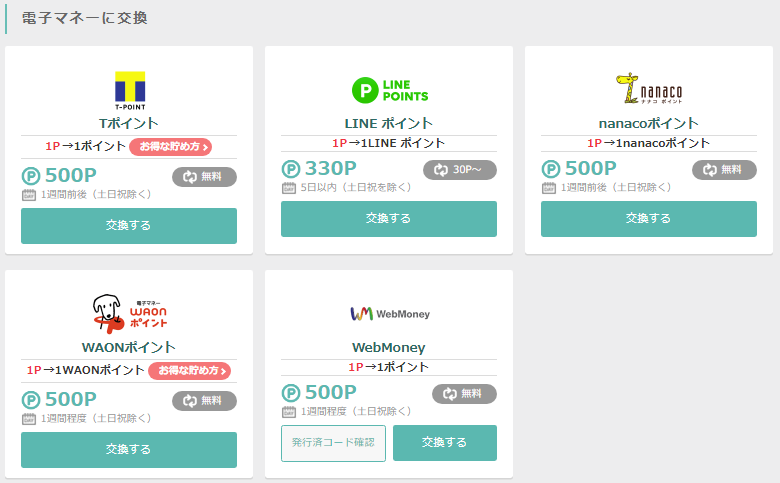
Task: Click the calendar icon under Tポイント
Action: coord(29,194)
